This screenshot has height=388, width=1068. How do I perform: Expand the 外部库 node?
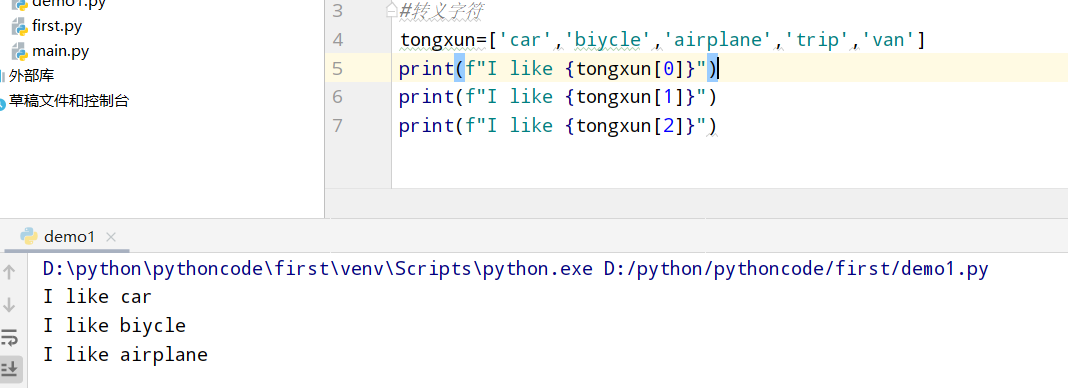point(31,76)
